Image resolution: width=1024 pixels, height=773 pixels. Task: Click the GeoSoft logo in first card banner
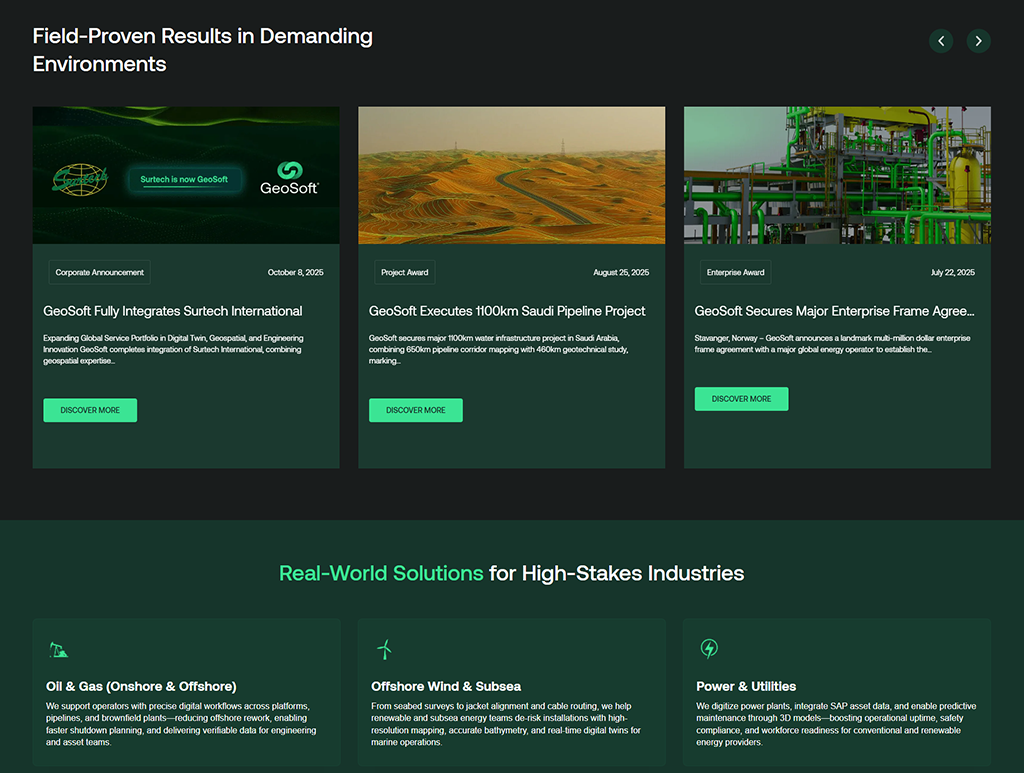[289, 178]
